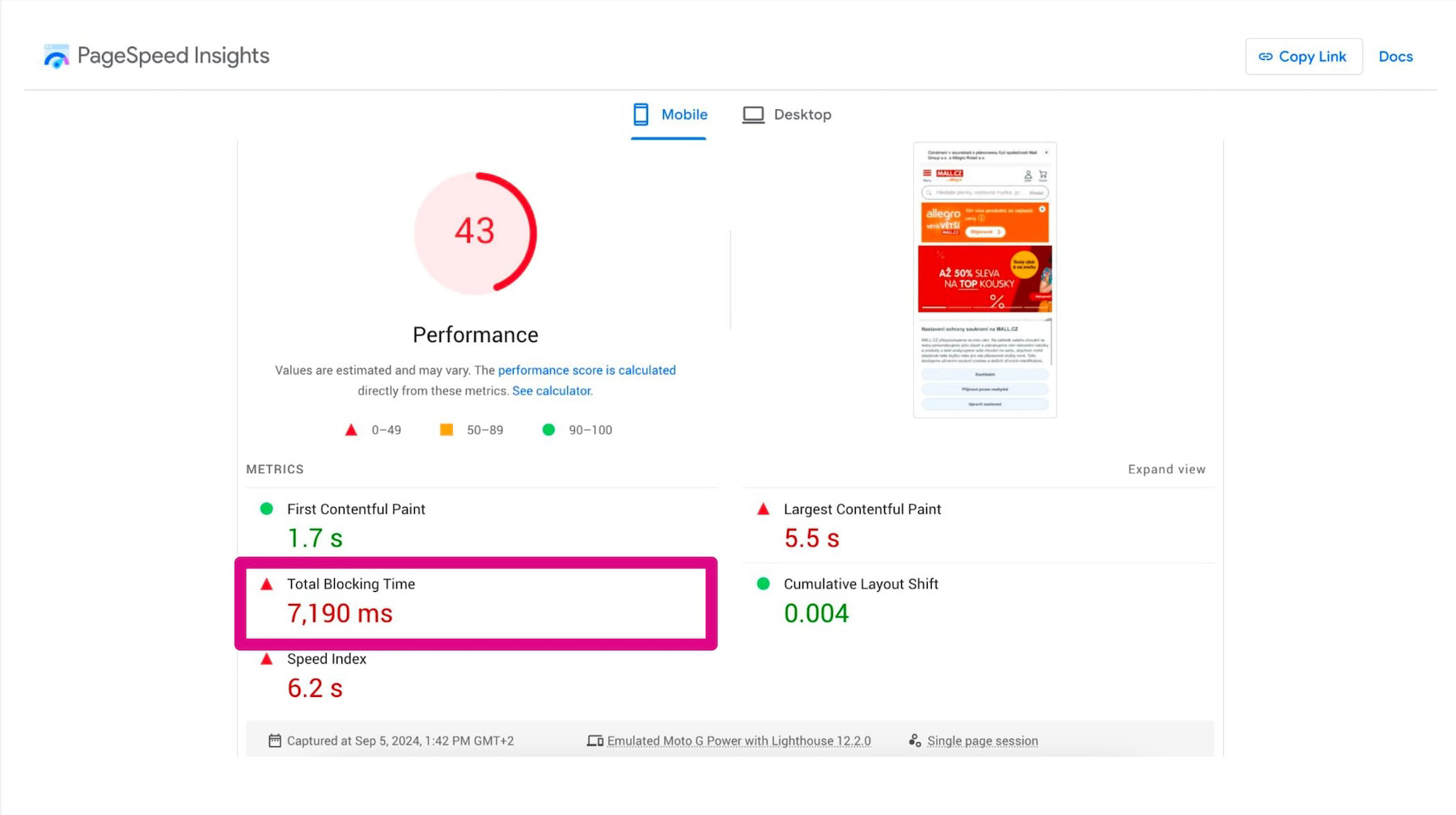Click the single page session icon
Image resolution: width=1456 pixels, height=815 pixels.
(x=915, y=741)
